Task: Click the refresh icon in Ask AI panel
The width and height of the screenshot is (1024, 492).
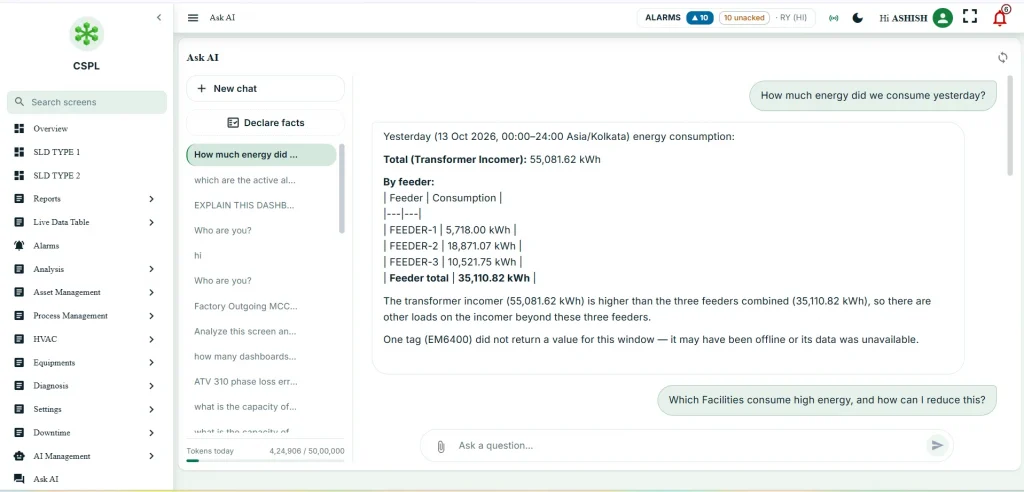Action: coord(1002,57)
